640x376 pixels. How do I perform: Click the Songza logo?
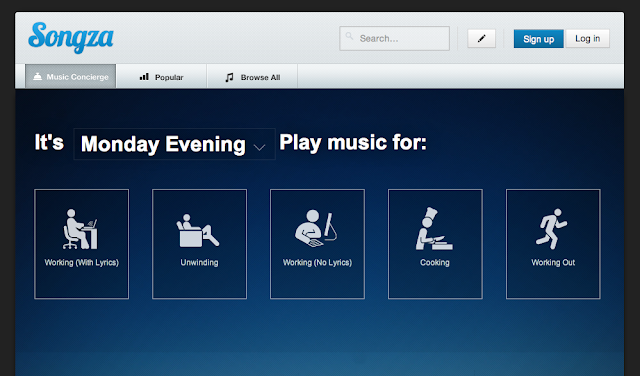click(x=71, y=38)
